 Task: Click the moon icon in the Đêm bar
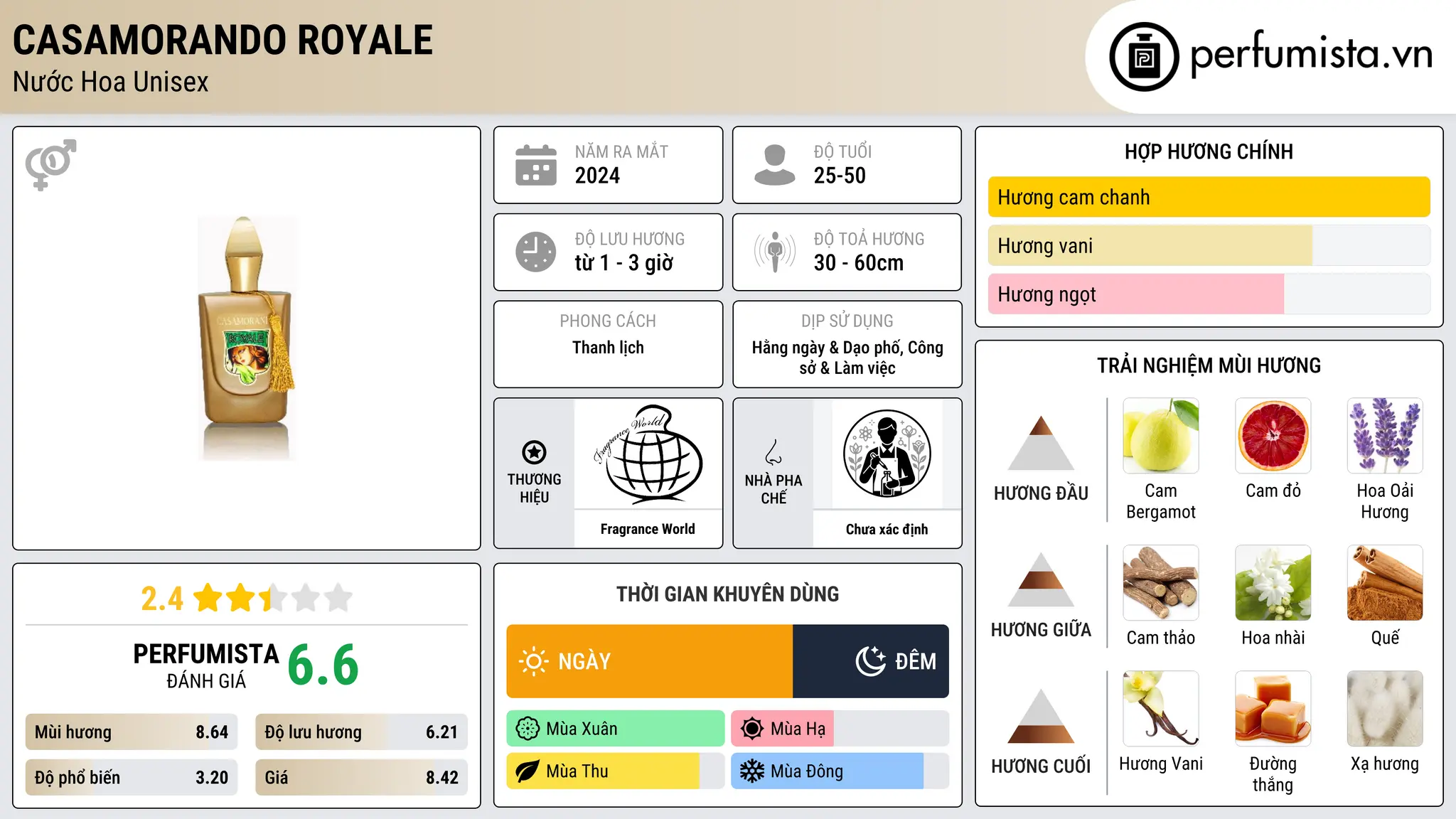click(x=870, y=661)
